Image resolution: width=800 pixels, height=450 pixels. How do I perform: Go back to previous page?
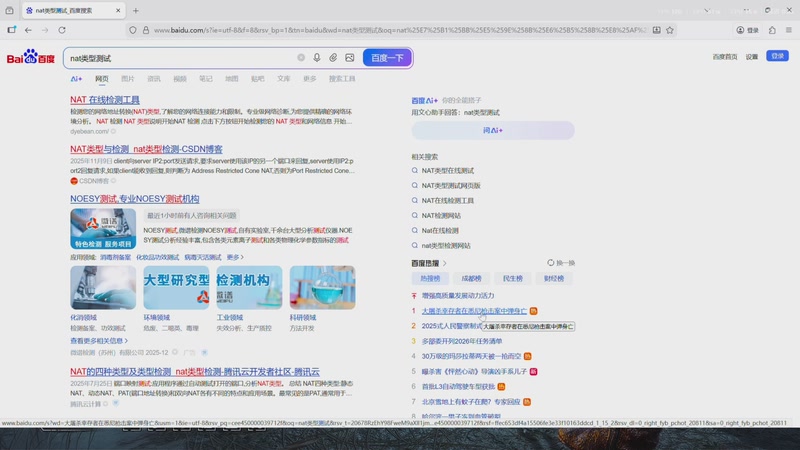pyautogui.click(x=28, y=30)
